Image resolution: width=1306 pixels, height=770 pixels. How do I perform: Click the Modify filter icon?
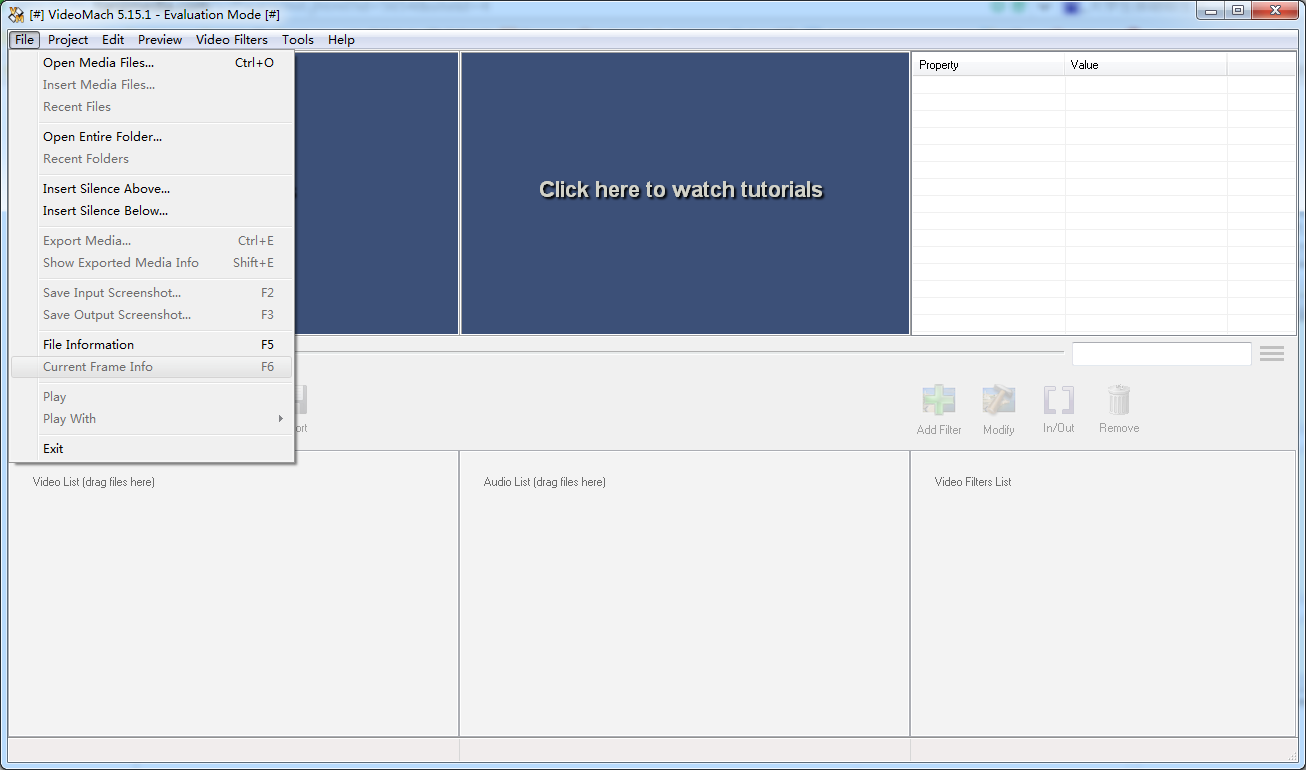(998, 401)
